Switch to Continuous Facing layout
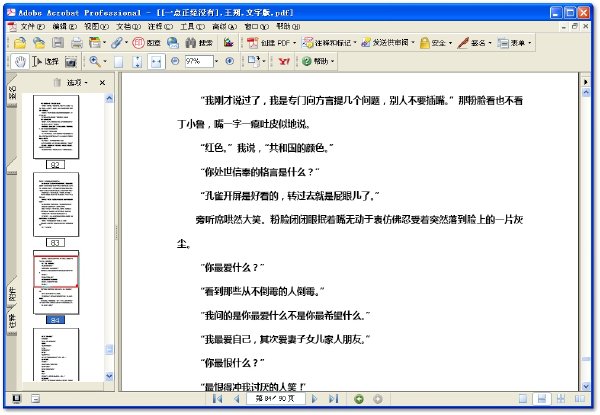The height and width of the screenshot is (415, 600). (561, 399)
